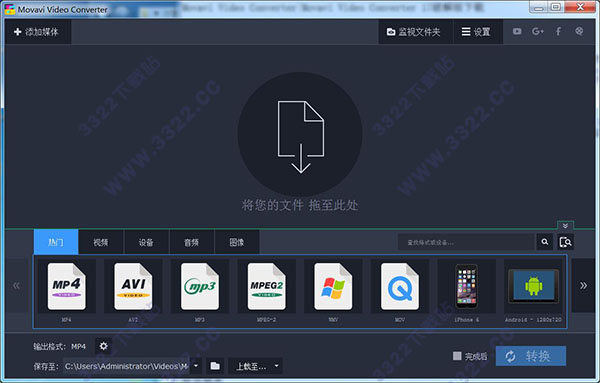The height and width of the screenshot is (383, 600).
Task: Click the Movavi app icon in title bar
Action: (x=10, y=9)
